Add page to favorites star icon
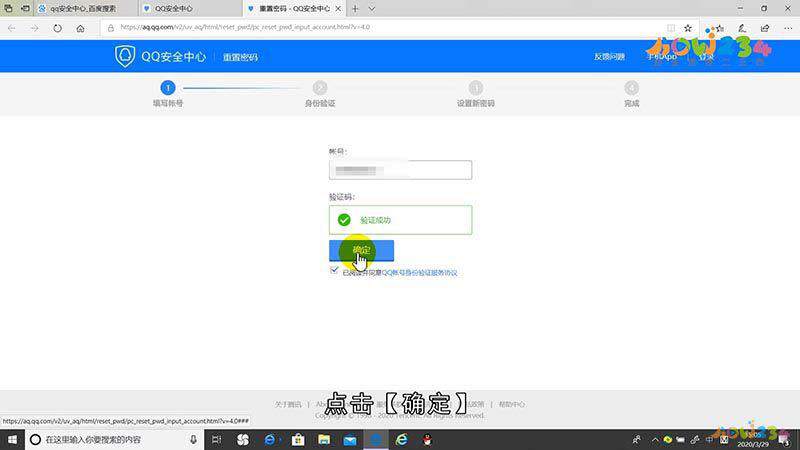The image size is (800, 450). tap(688, 28)
